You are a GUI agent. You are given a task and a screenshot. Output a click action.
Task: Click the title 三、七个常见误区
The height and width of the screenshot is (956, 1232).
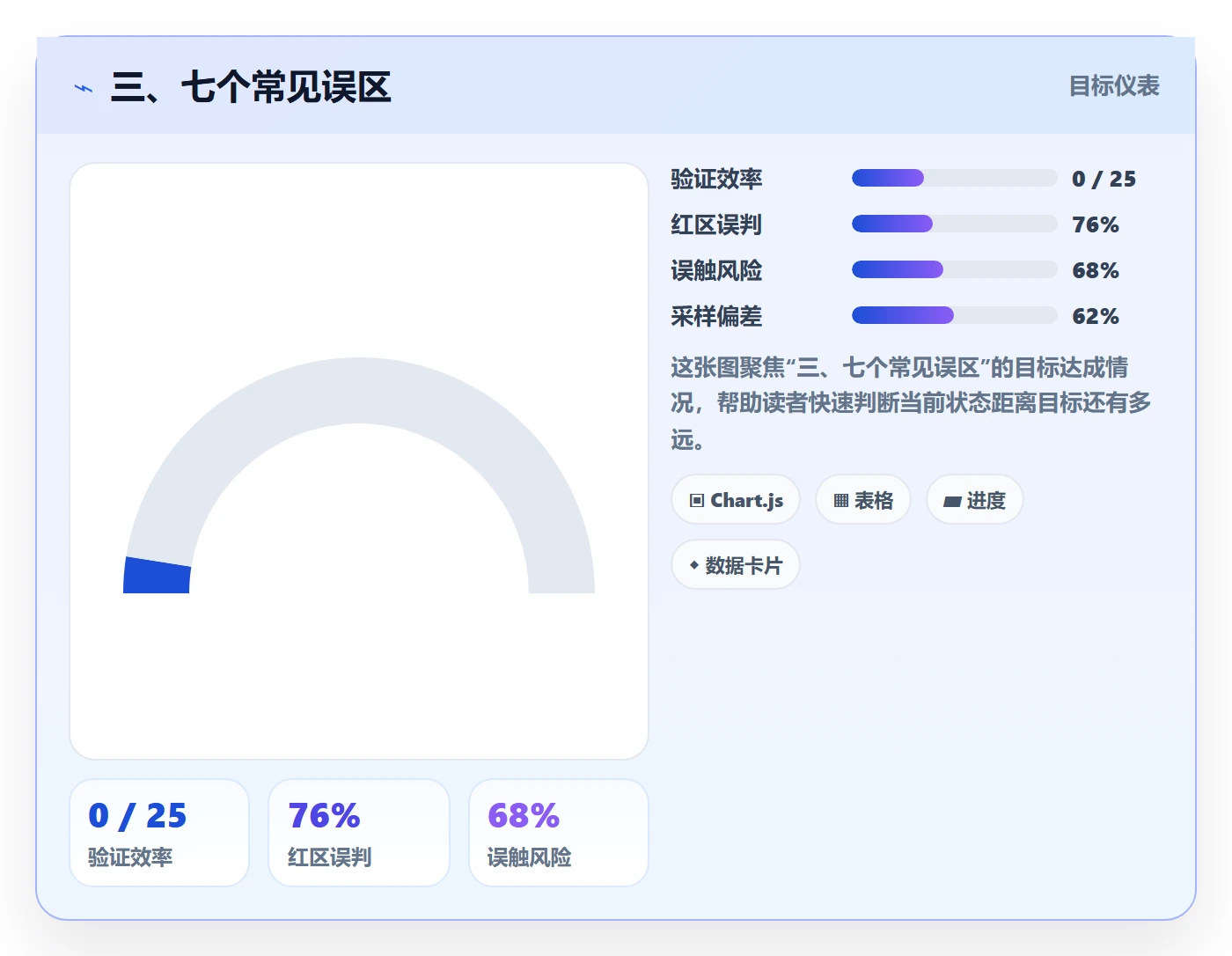point(251,87)
